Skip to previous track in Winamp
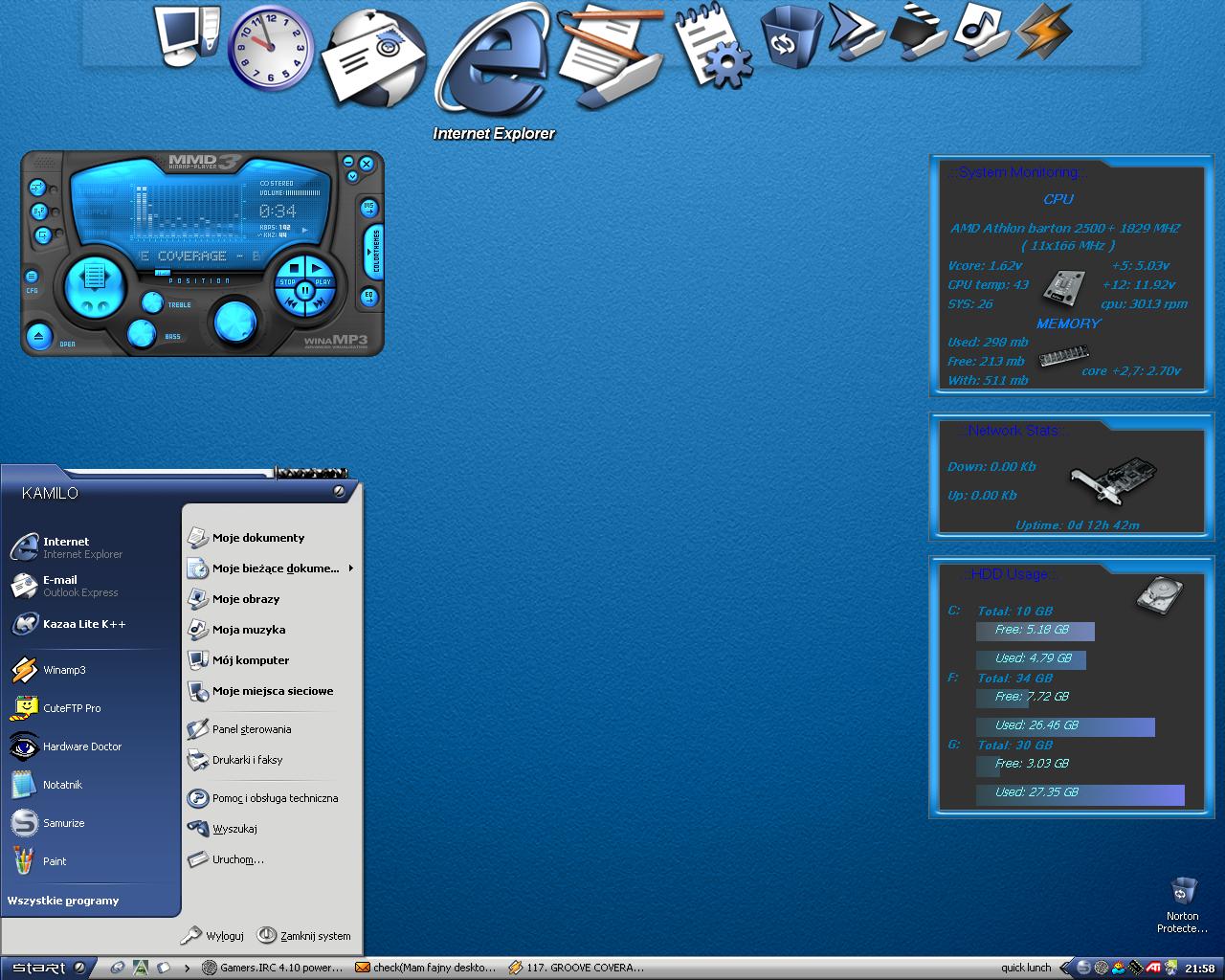Image resolution: width=1225 pixels, height=980 pixels. [290, 303]
